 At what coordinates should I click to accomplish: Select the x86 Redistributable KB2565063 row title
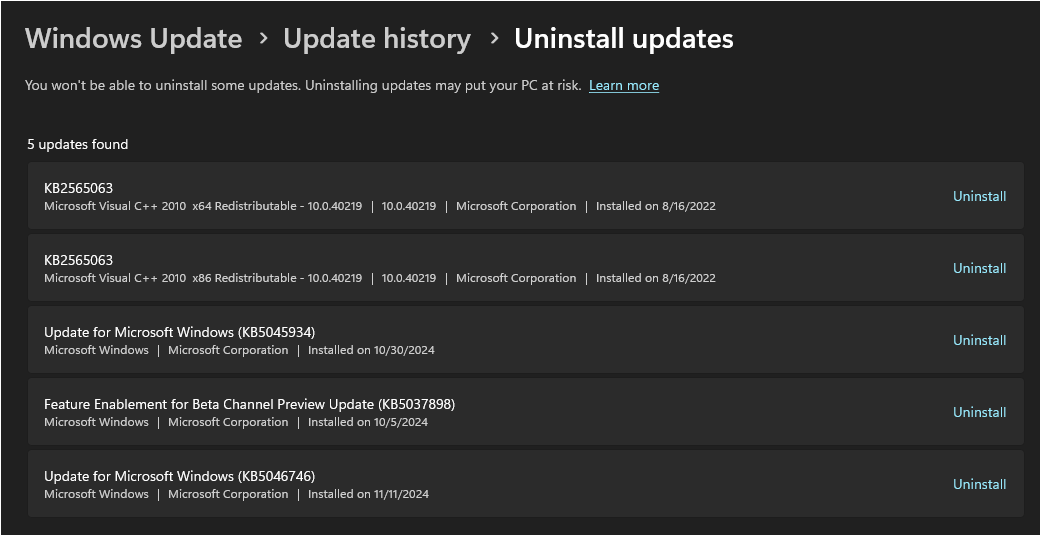pos(78,260)
